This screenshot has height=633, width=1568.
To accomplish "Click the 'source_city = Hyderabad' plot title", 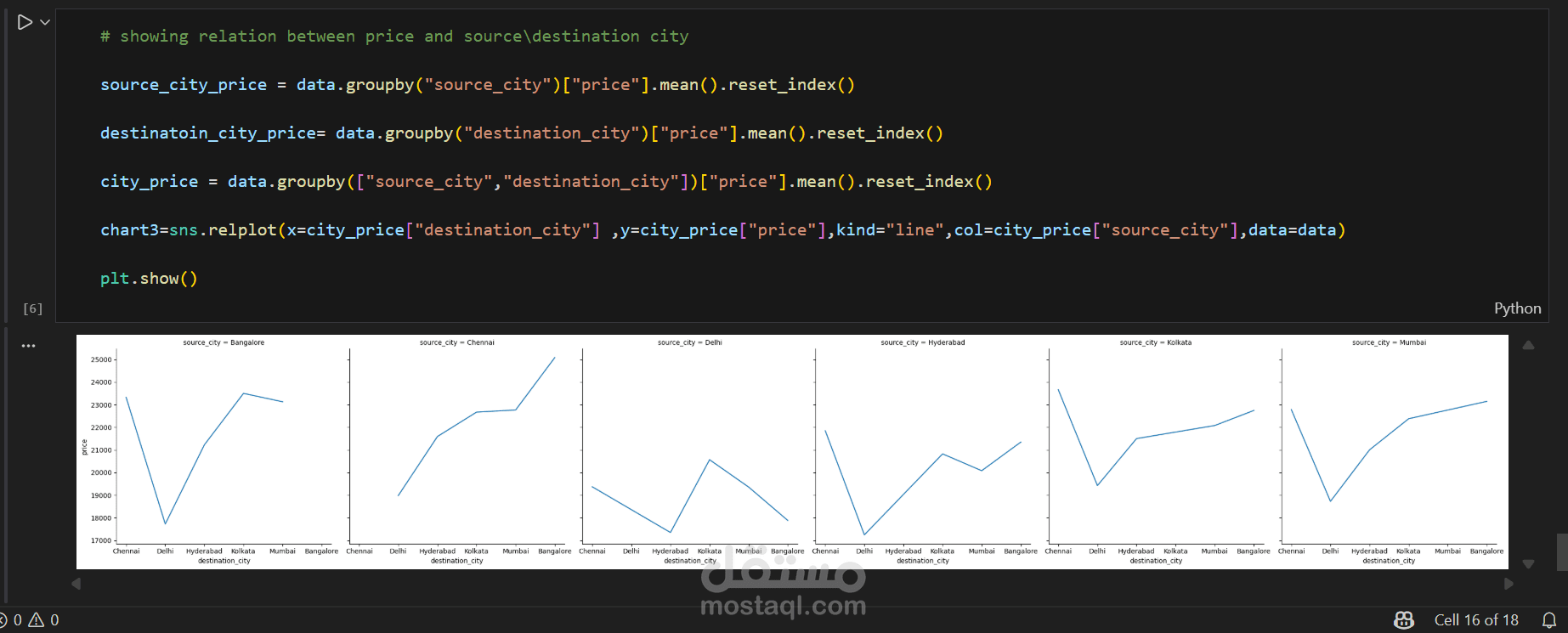I will pyautogui.click(x=922, y=342).
